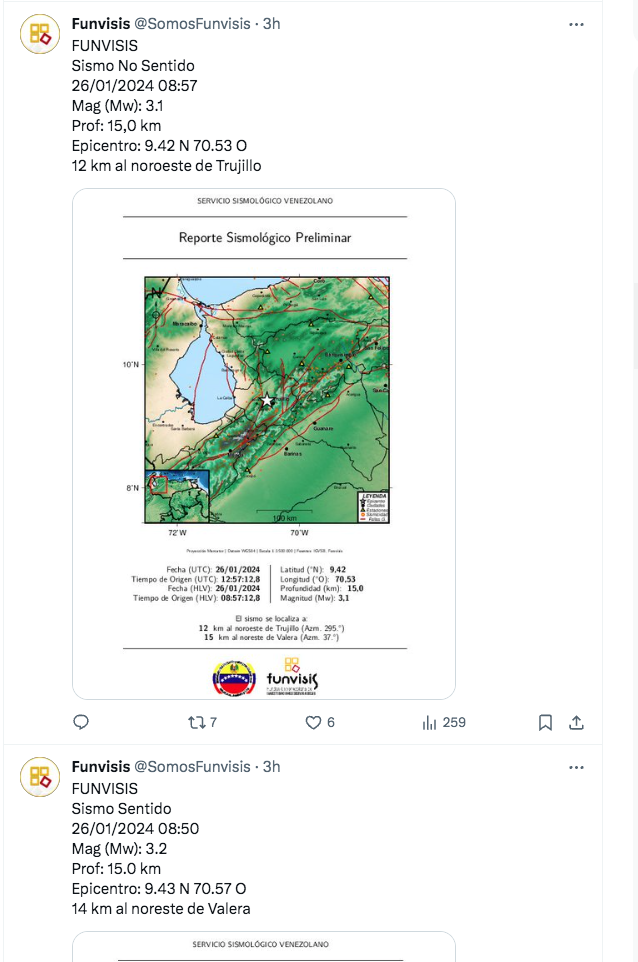The image size is (638, 962).
Task: Open reply on the Sismo No Sentido tweet
Action: pyautogui.click(x=81, y=722)
